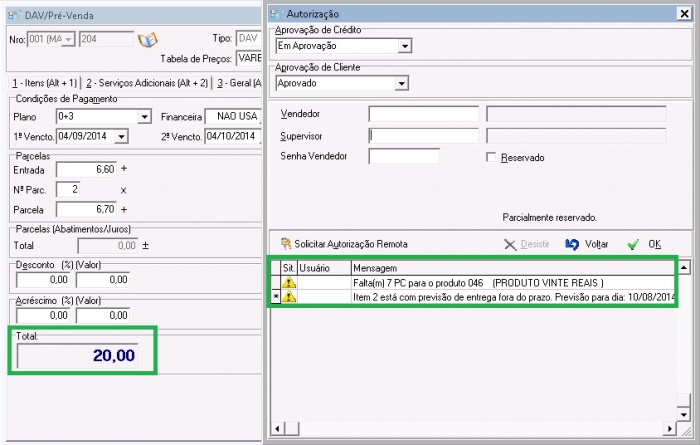Focus the Senha Vendedor password field

(404, 157)
